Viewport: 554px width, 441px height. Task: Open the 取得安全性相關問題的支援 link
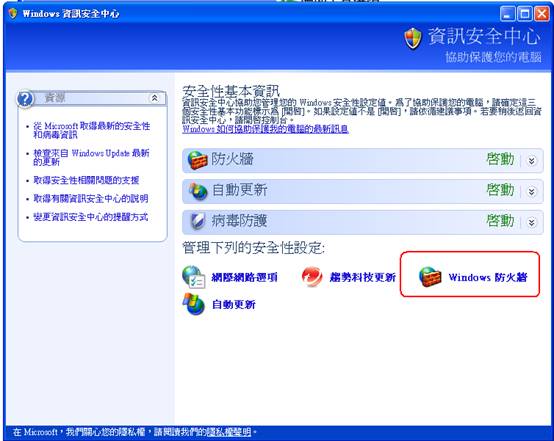[86, 180]
